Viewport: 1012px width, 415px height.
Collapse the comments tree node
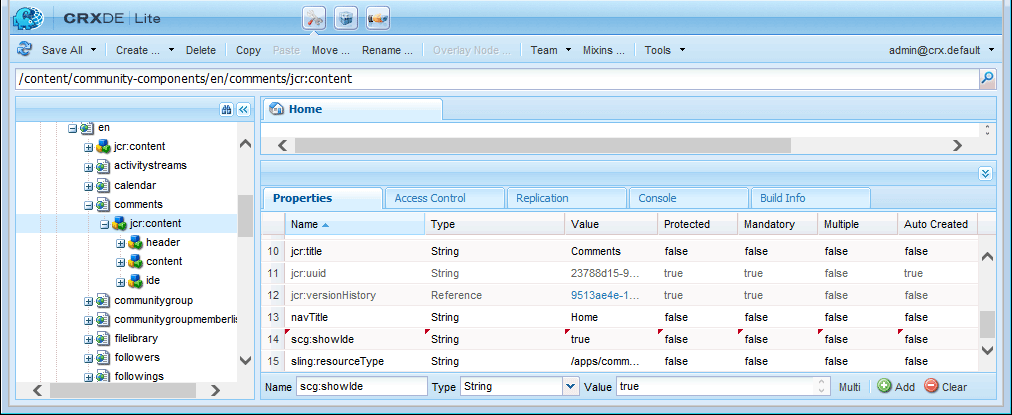[88, 205]
